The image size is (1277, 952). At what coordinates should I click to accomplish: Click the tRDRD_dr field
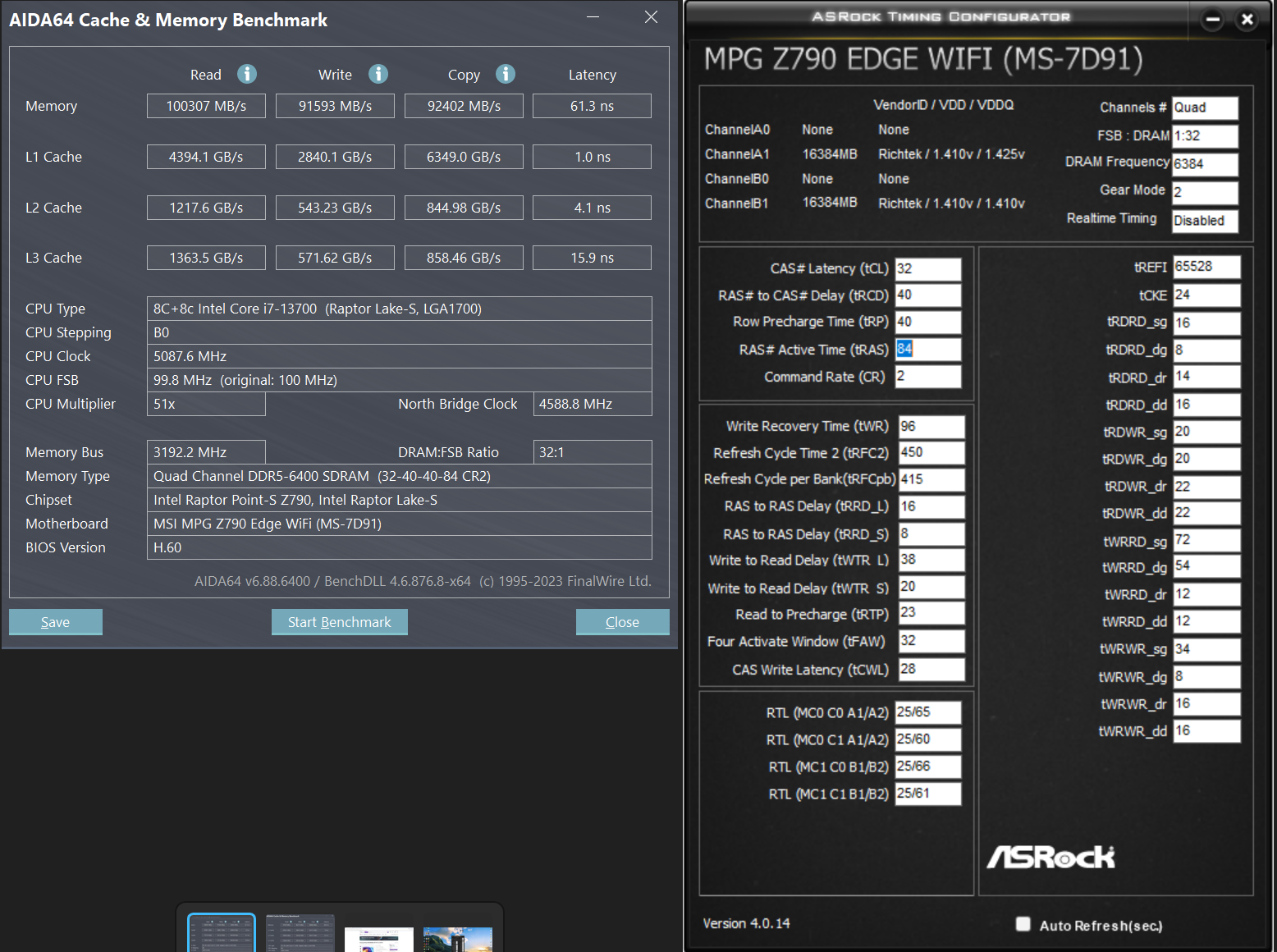tap(1206, 377)
